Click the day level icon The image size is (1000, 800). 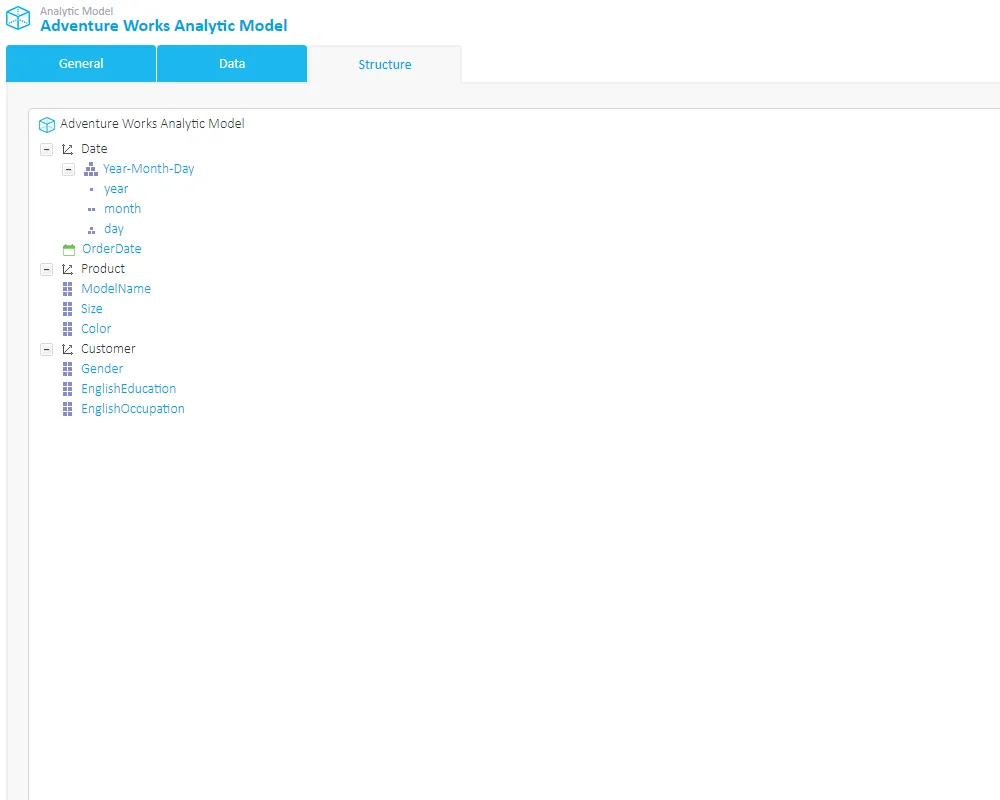(x=91, y=230)
